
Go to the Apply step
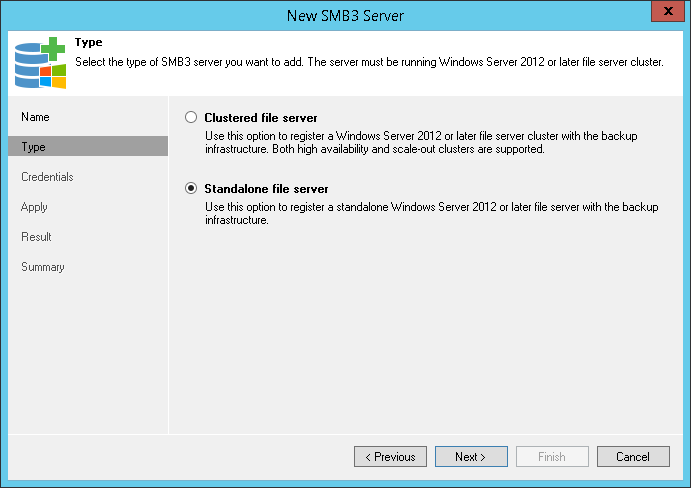(x=34, y=207)
